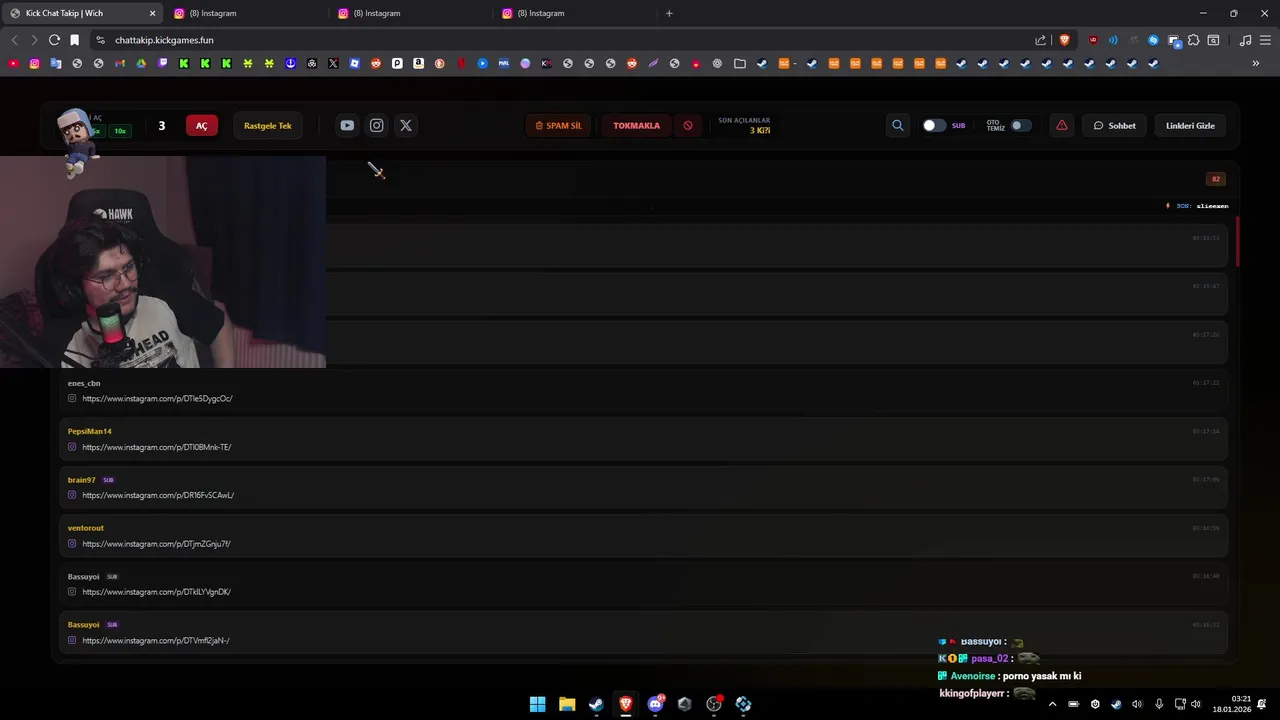Open the uBlock Origin extension

point(1092,40)
